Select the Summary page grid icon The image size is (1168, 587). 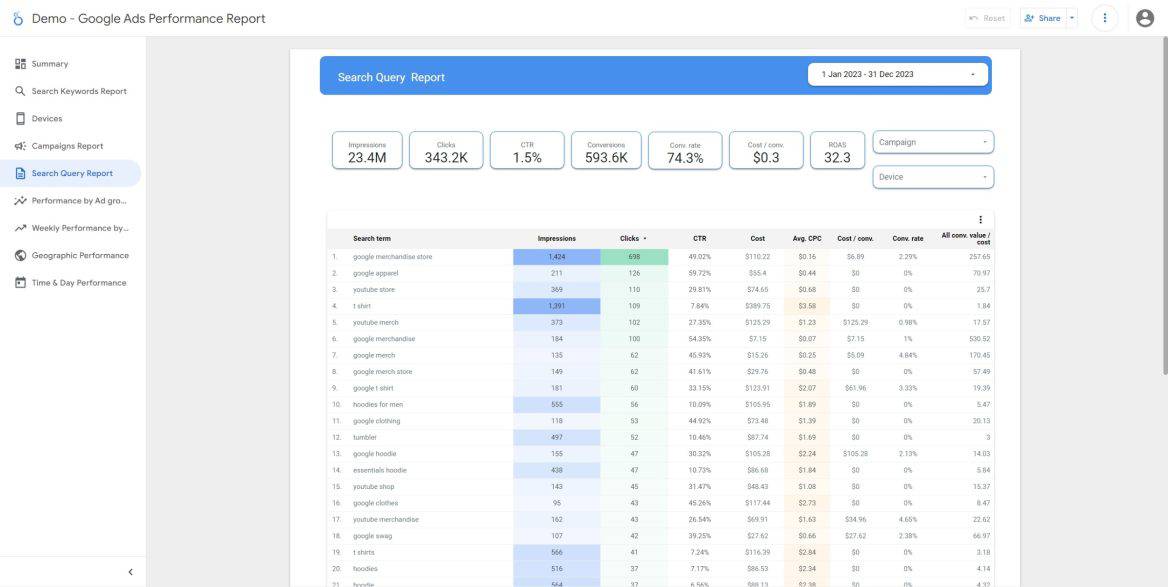click(21, 63)
